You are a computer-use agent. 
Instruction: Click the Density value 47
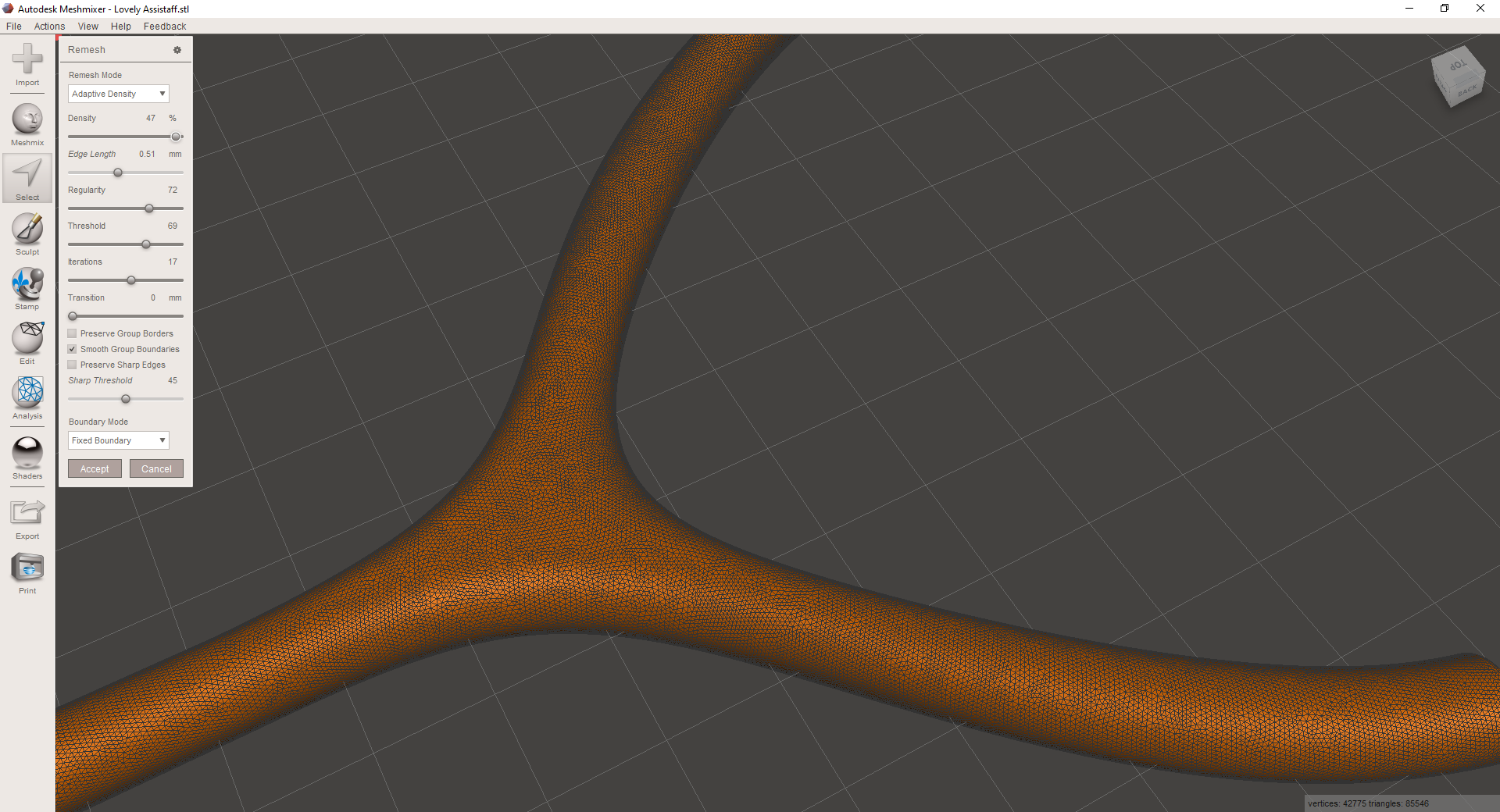coord(151,118)
